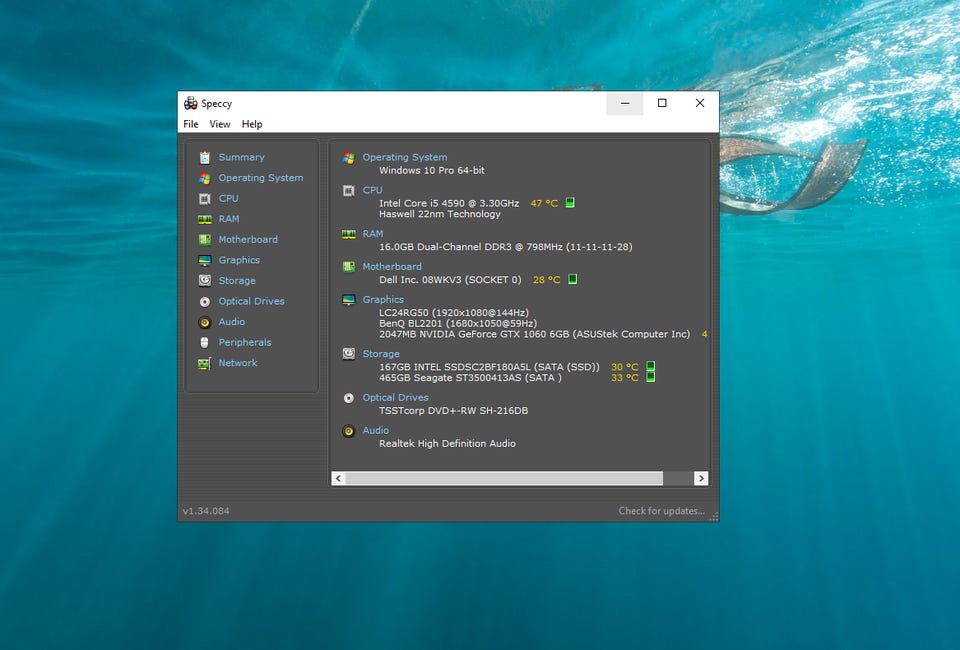Click the version number v1.34.084
Screen dimensions: 960x650
coord(206,511)
